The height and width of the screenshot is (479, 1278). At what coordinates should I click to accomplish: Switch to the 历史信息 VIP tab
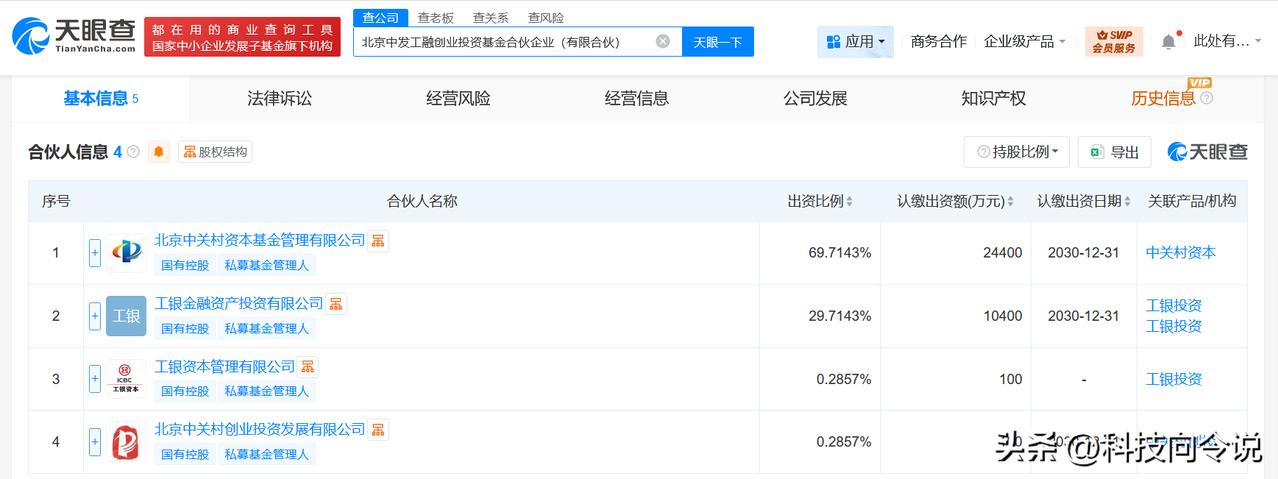point(1163,98)
